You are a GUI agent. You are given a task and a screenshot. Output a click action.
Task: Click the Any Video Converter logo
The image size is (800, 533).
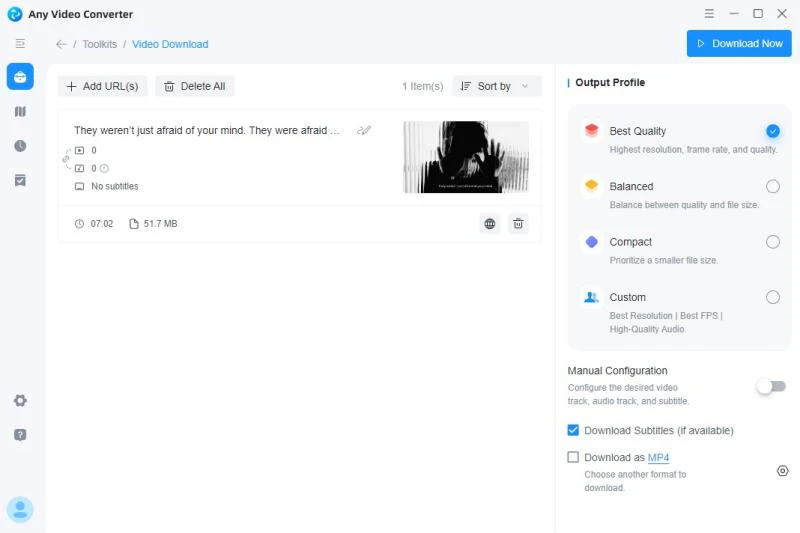[15, 14]
